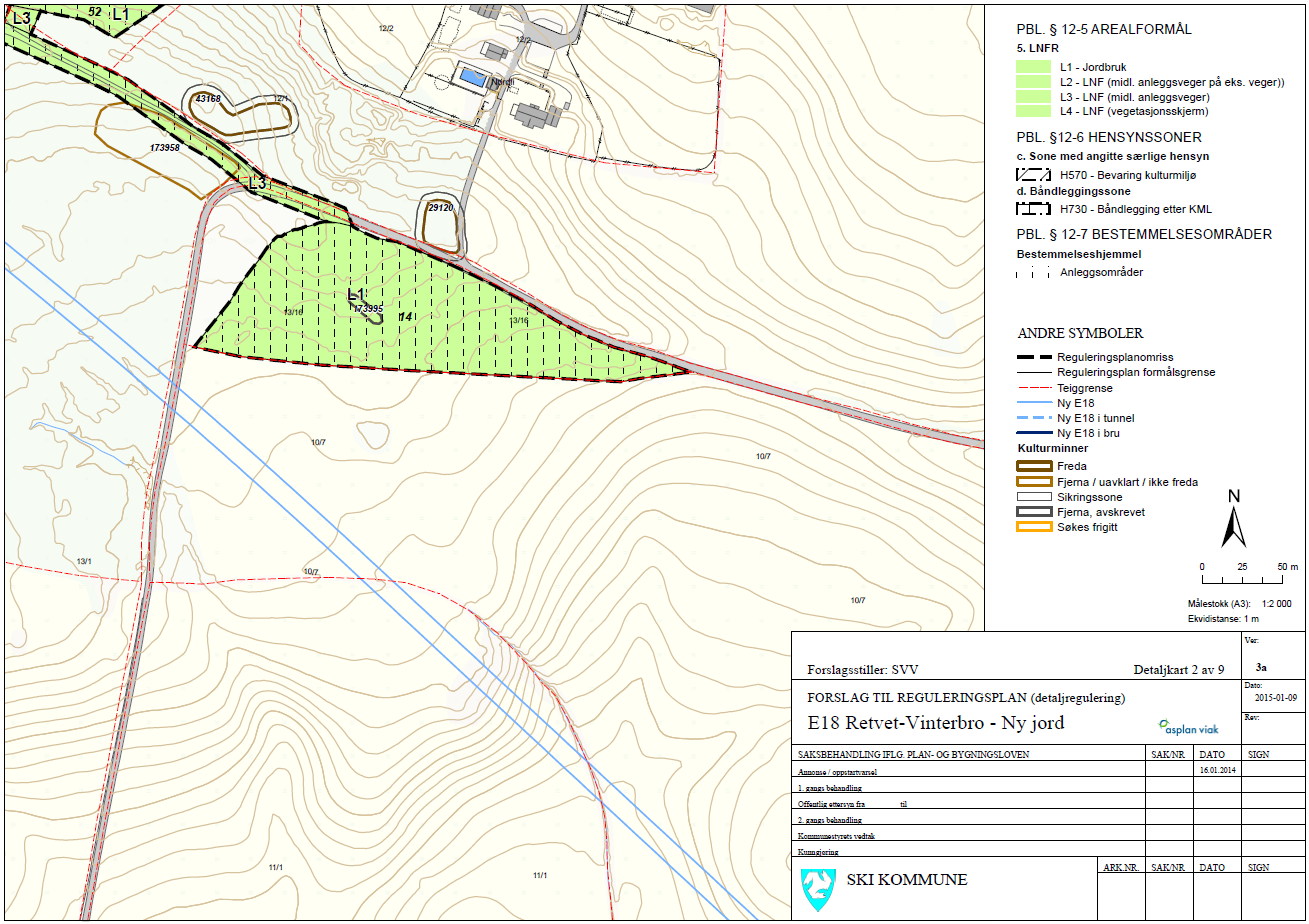Click the blue swimming pool on map
Image resolution: width=1309 pixels, height=924 pixels.
click(472, 77)
